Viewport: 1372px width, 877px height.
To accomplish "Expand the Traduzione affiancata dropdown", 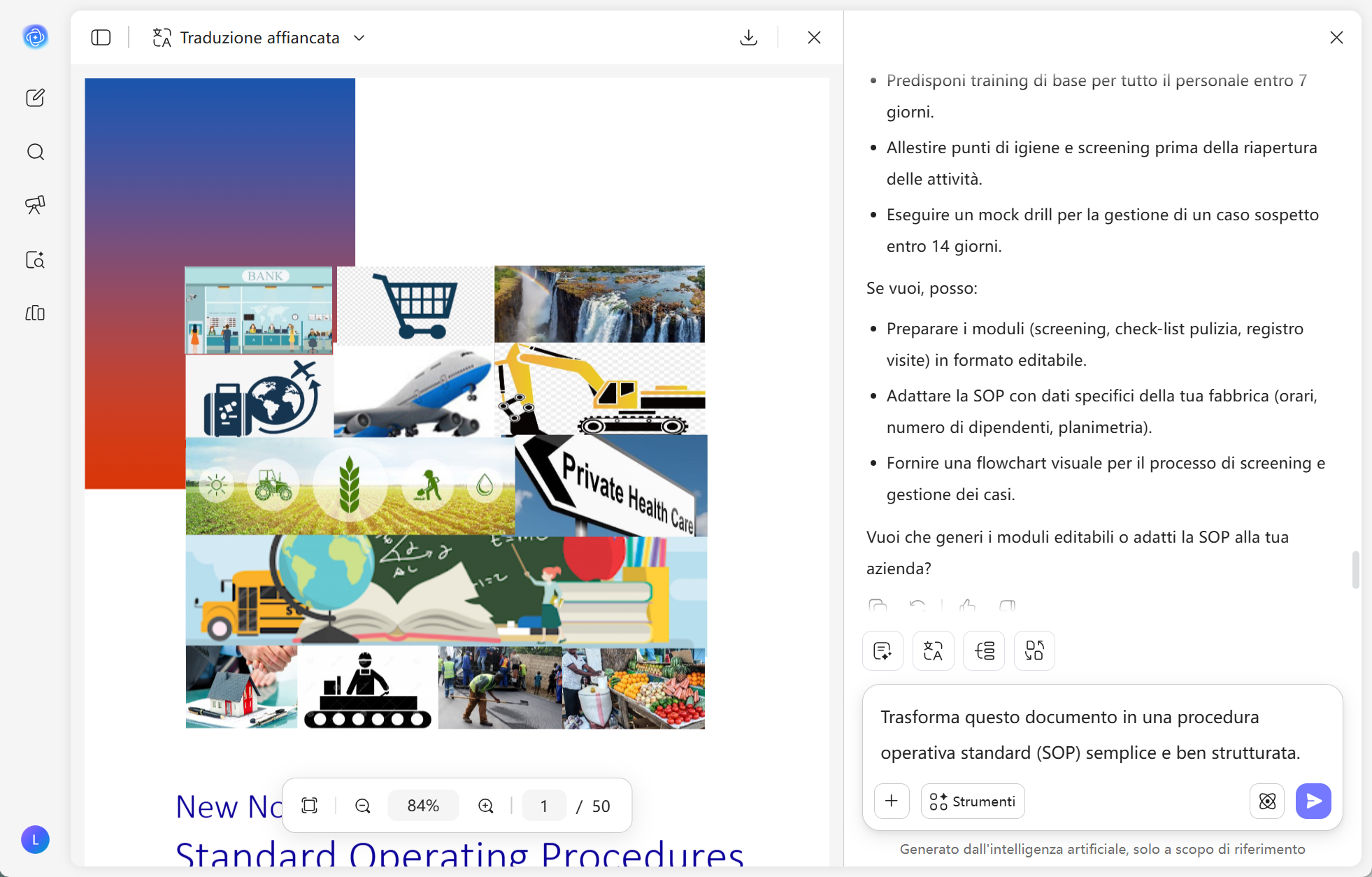I will (359, 38).
